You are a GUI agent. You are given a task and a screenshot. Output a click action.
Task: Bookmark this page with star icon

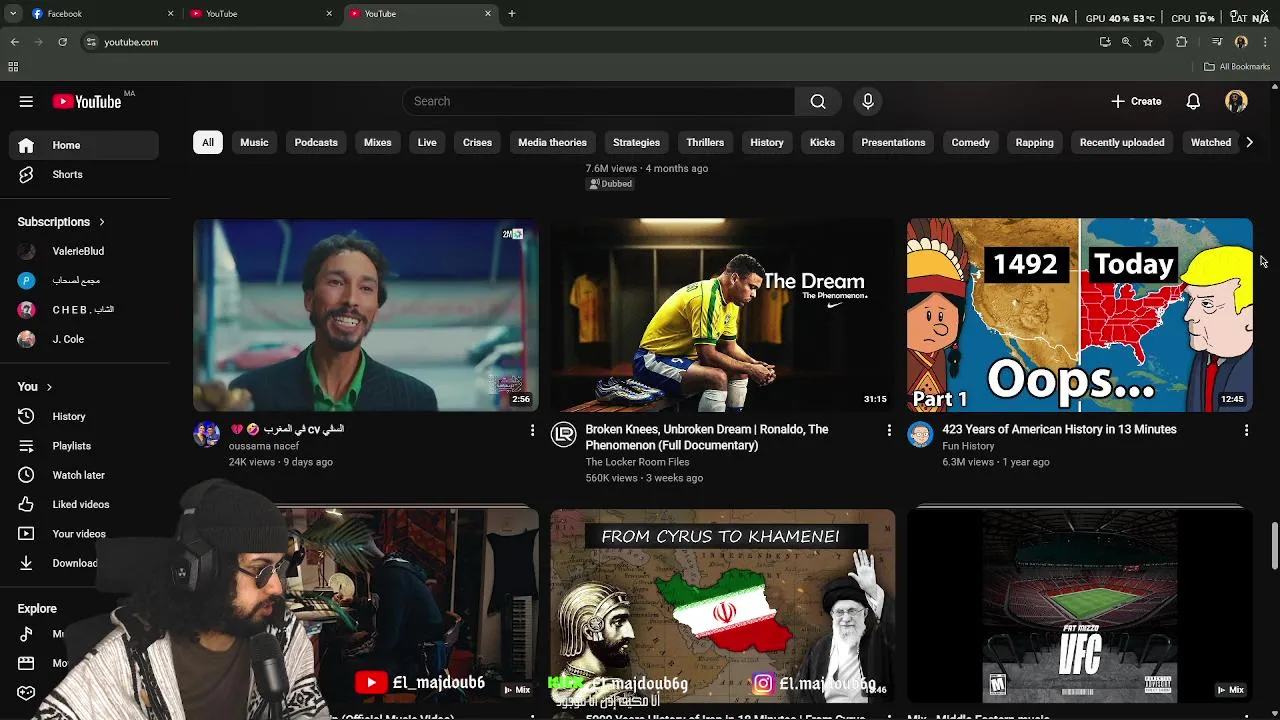click(x=1148, y=42)
